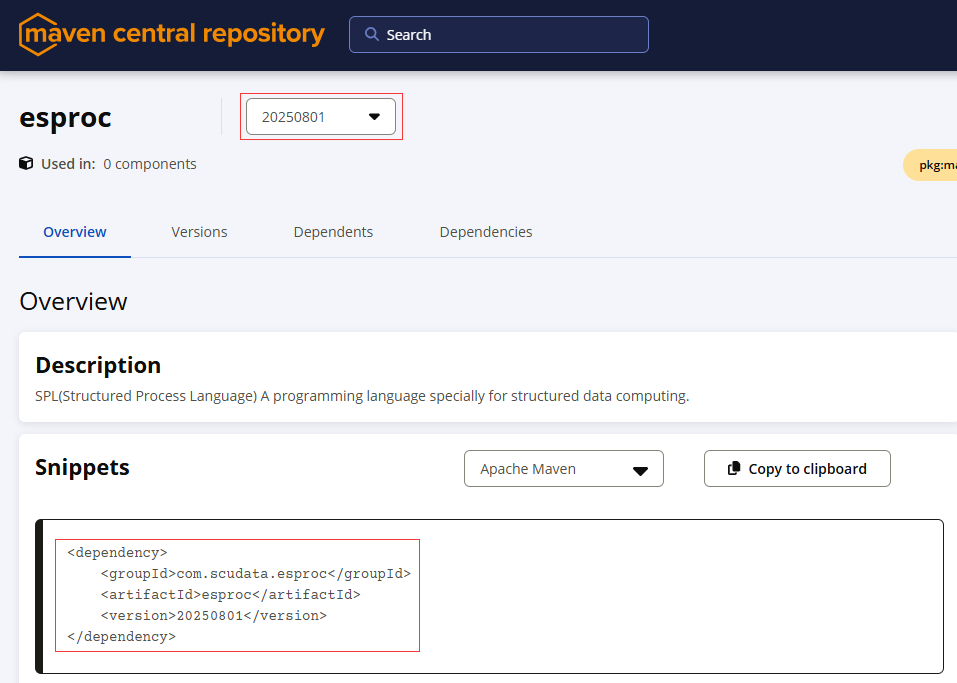Click the pkg:maven purl badge
Screen dimensions: 957x683
click(930, 165)
